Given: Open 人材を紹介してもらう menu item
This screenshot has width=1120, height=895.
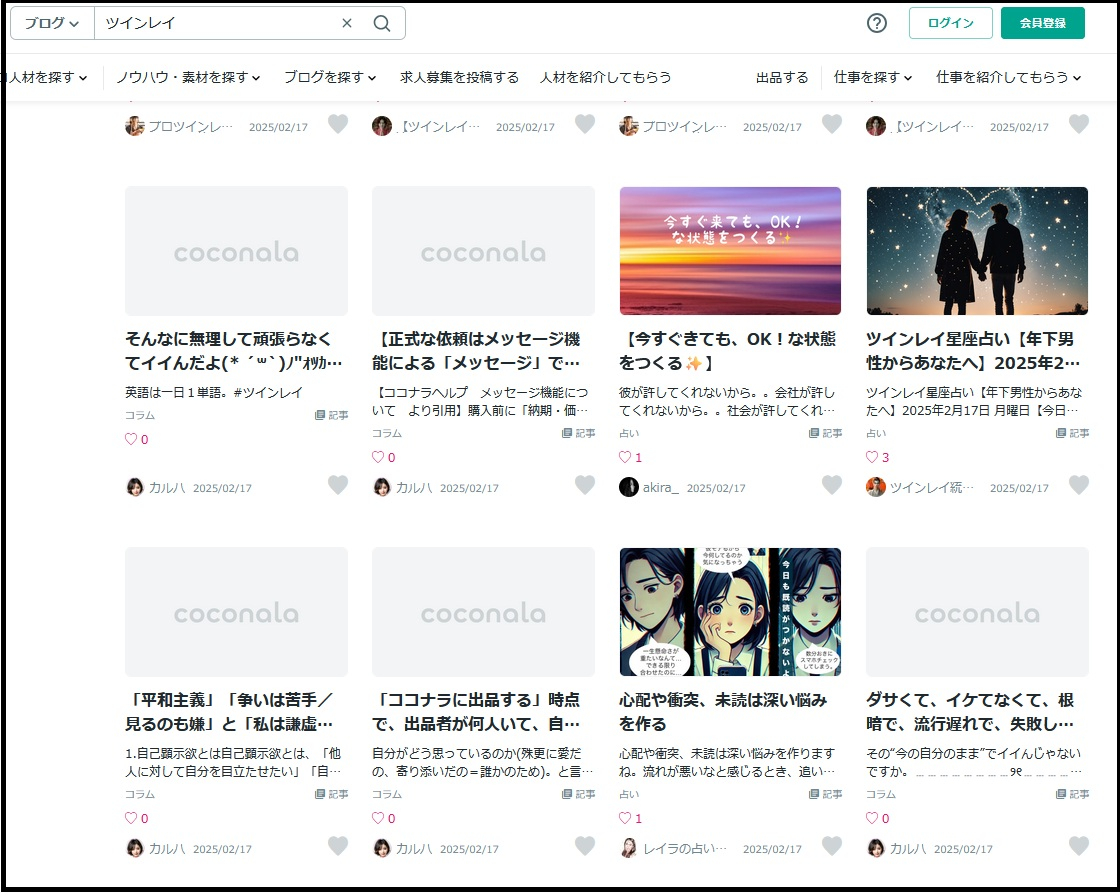Looking at the screenshot, I should (605, 77).
